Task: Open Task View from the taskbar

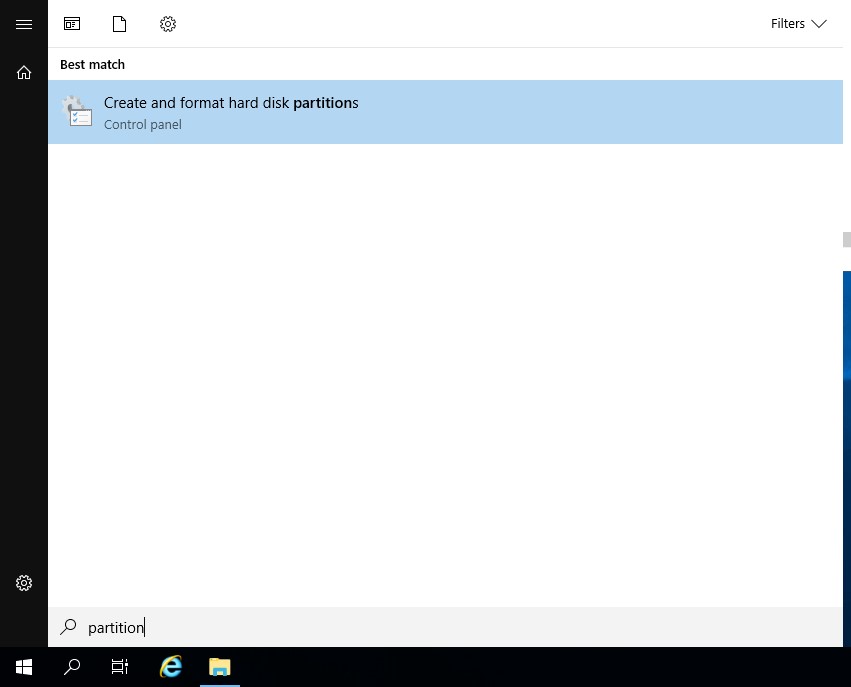Action: pyautogui.click(x=119, y=667)
